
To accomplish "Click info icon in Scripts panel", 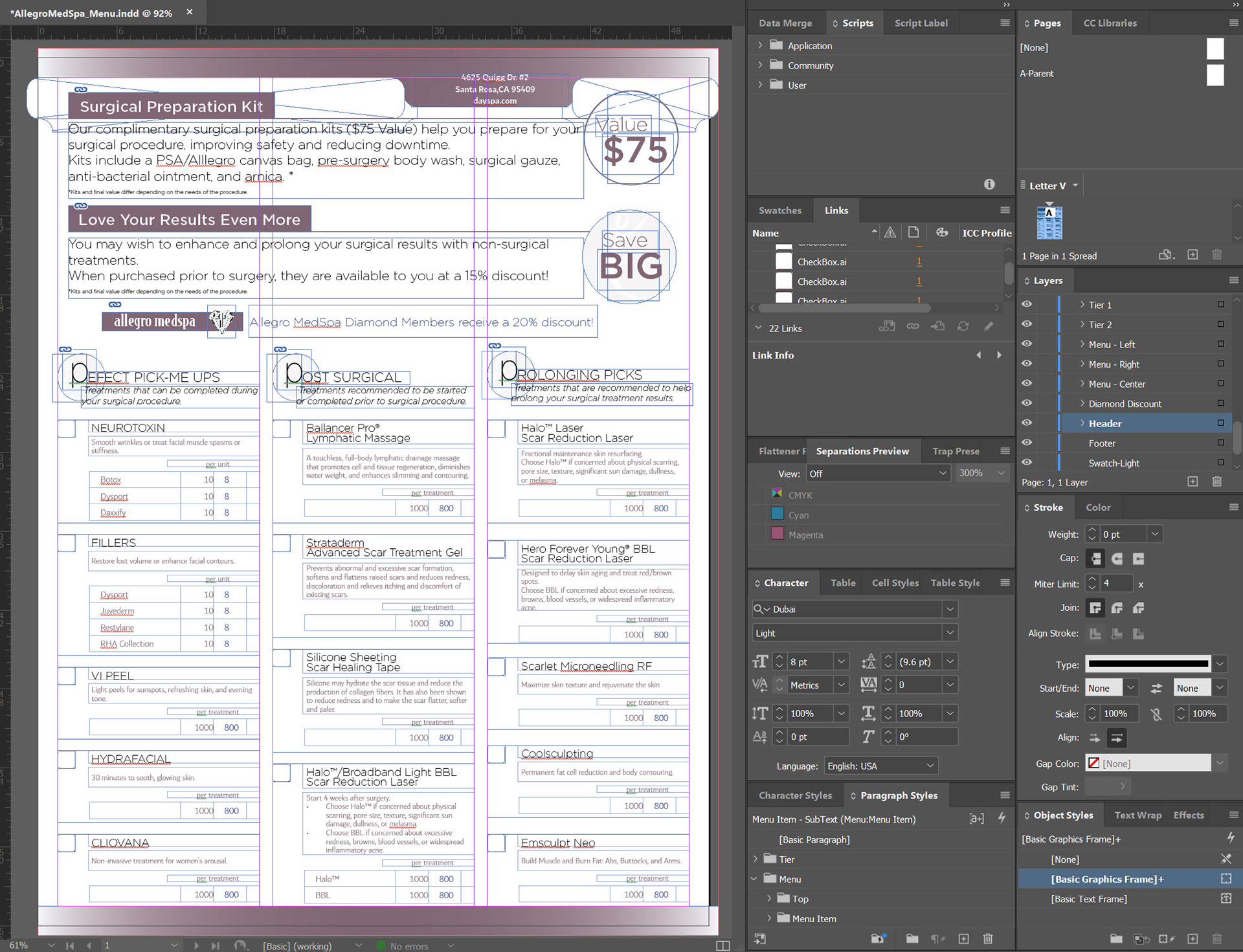I will click(989, 184).
